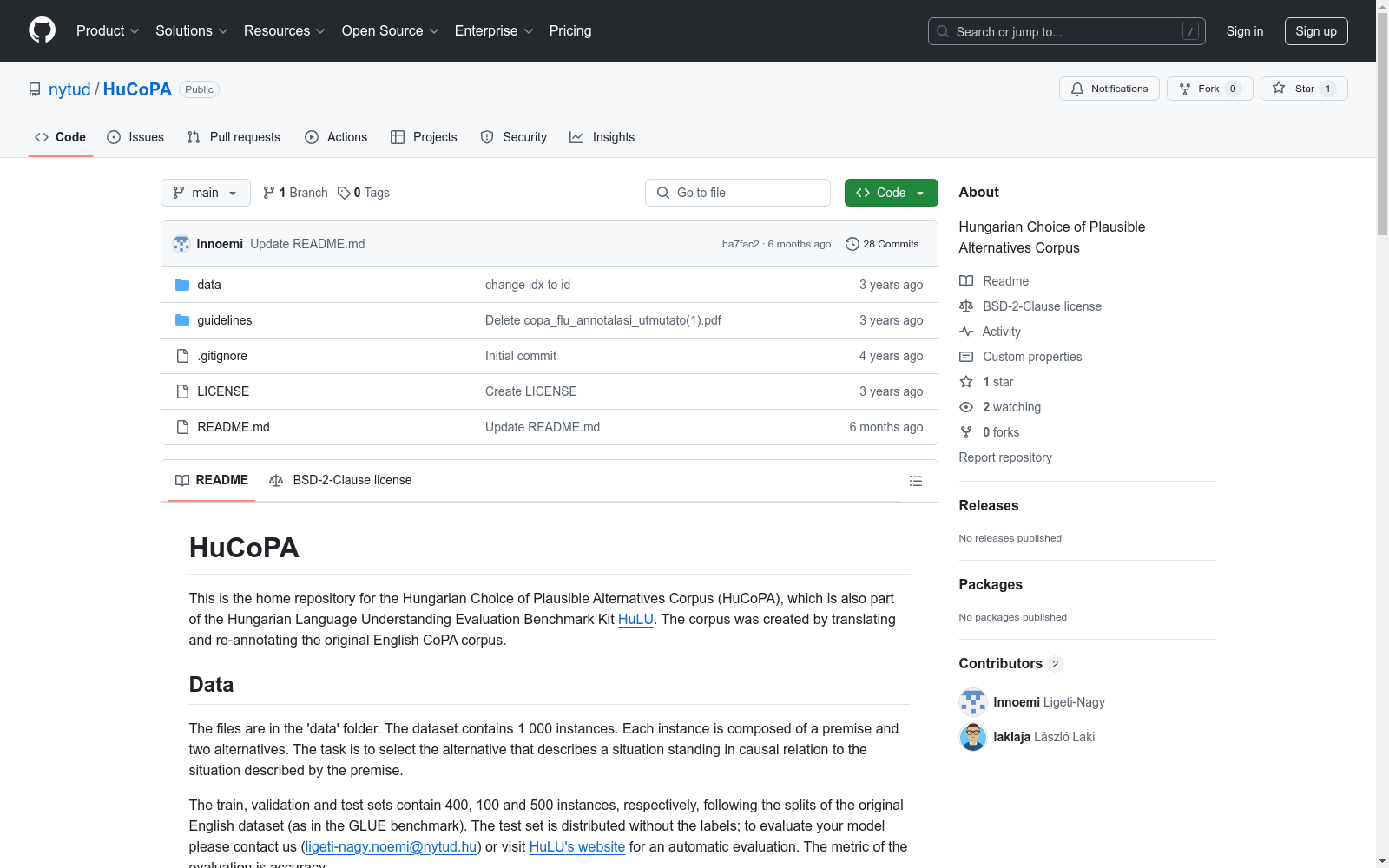
Task: Select the Code repository tab
Action: (61, 137)
